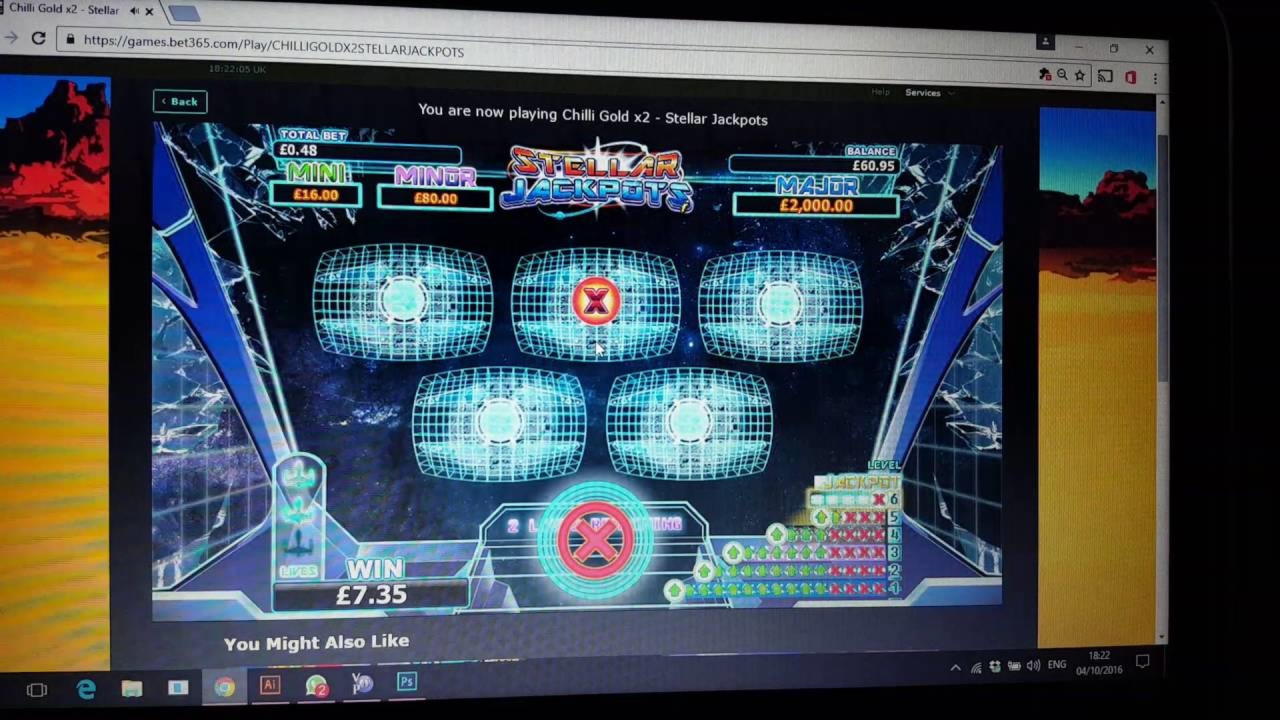Open Adobe Illustrator from the taskbar
This screenshot has height=720, width=1280.
click(270, 685)
